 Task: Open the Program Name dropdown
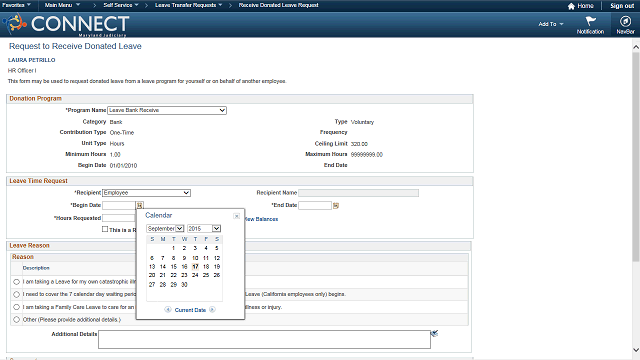(x=167, y=110)
